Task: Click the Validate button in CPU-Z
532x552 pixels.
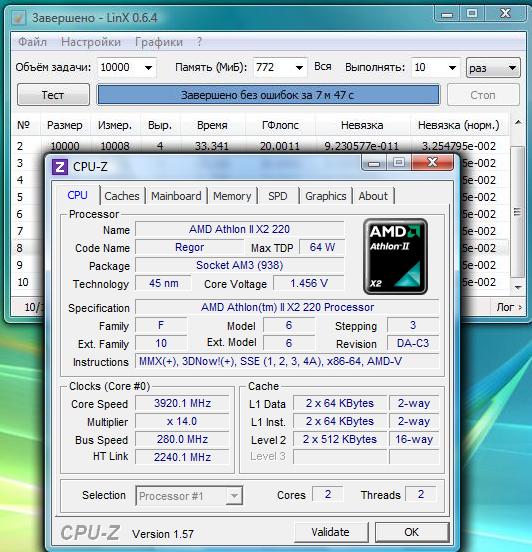Action: (331, 532)
